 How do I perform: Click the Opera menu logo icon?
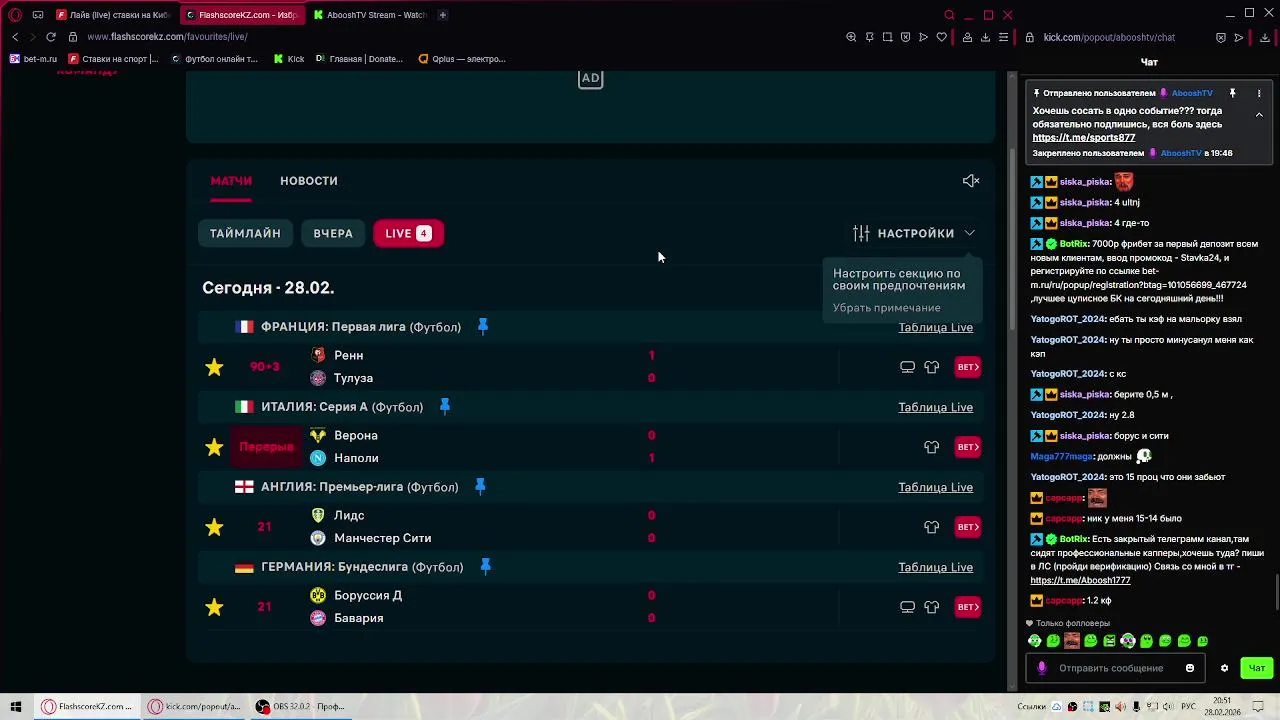coord(16,15)
